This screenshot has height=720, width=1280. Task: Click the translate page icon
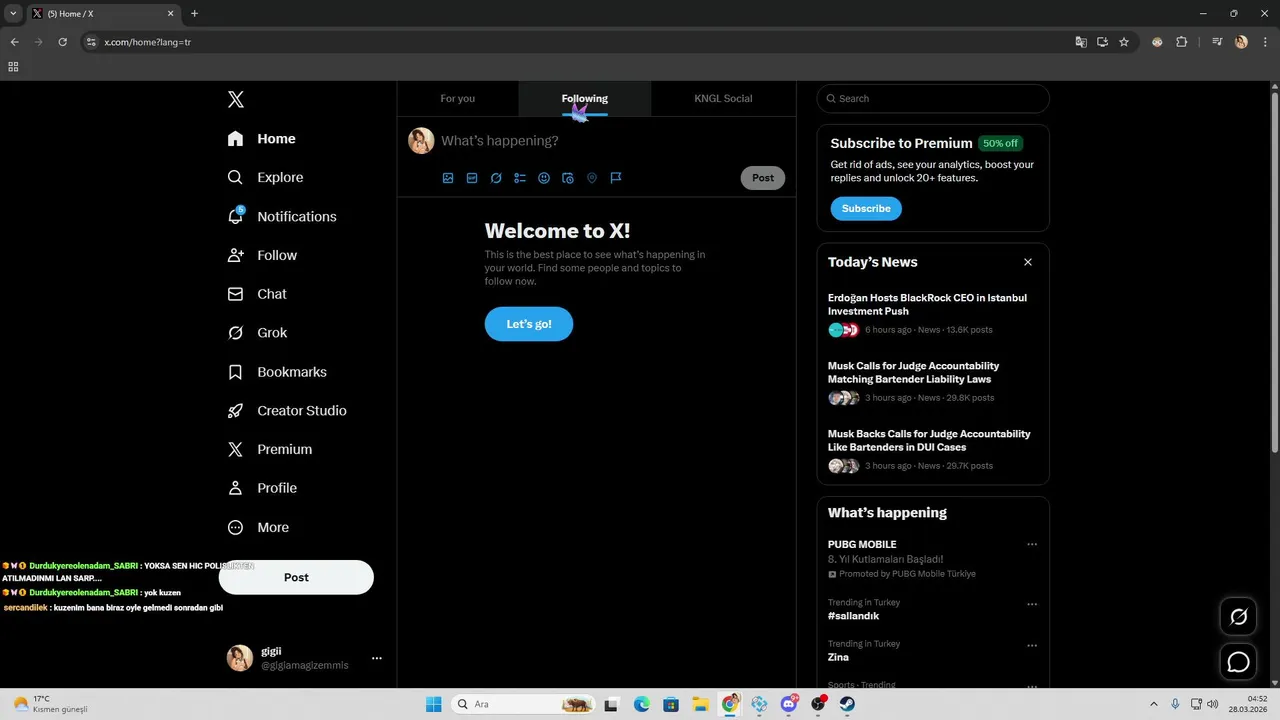1080,42
